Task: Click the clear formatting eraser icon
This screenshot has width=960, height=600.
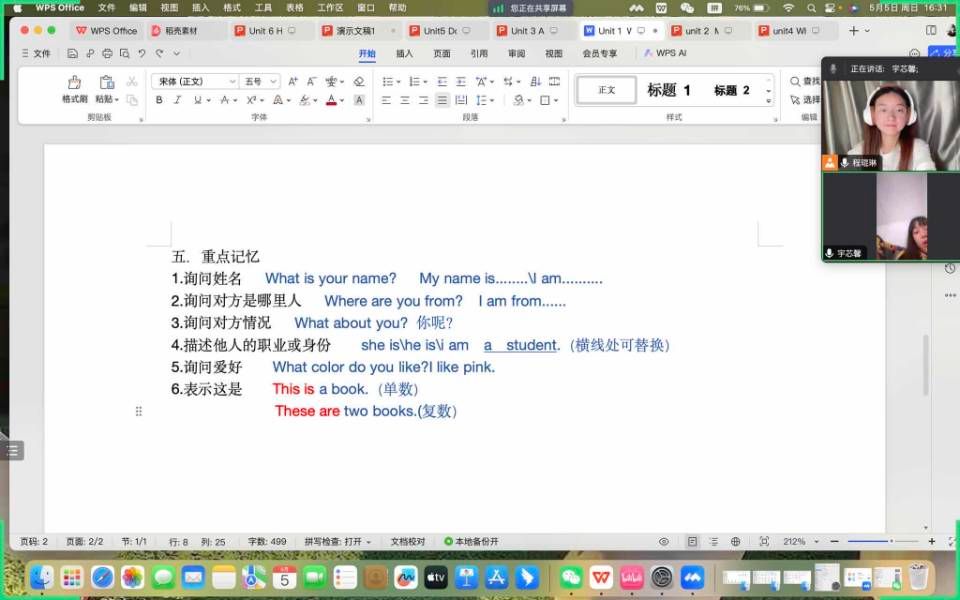Action: [x=359, y=81]
